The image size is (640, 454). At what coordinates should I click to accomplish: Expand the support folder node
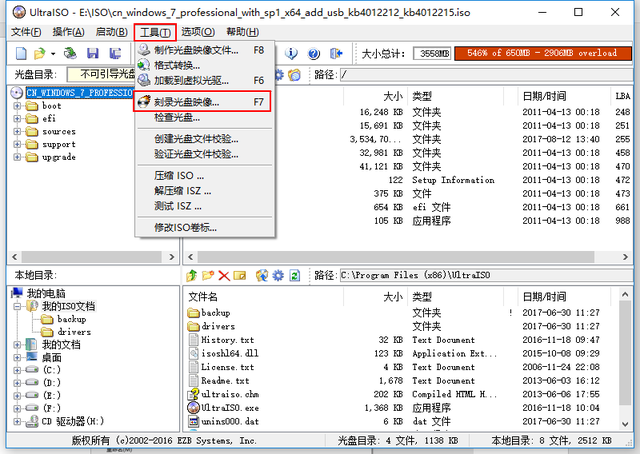[17, 144]
